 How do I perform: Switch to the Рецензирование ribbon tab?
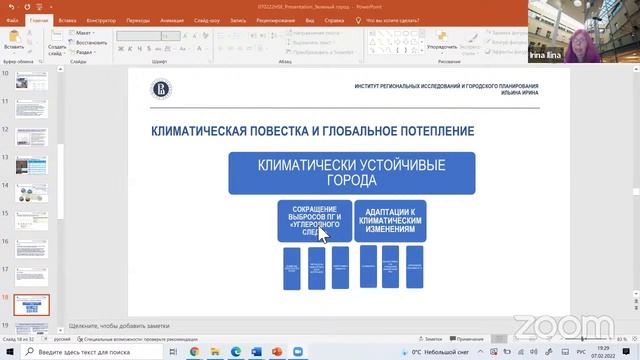276,20
